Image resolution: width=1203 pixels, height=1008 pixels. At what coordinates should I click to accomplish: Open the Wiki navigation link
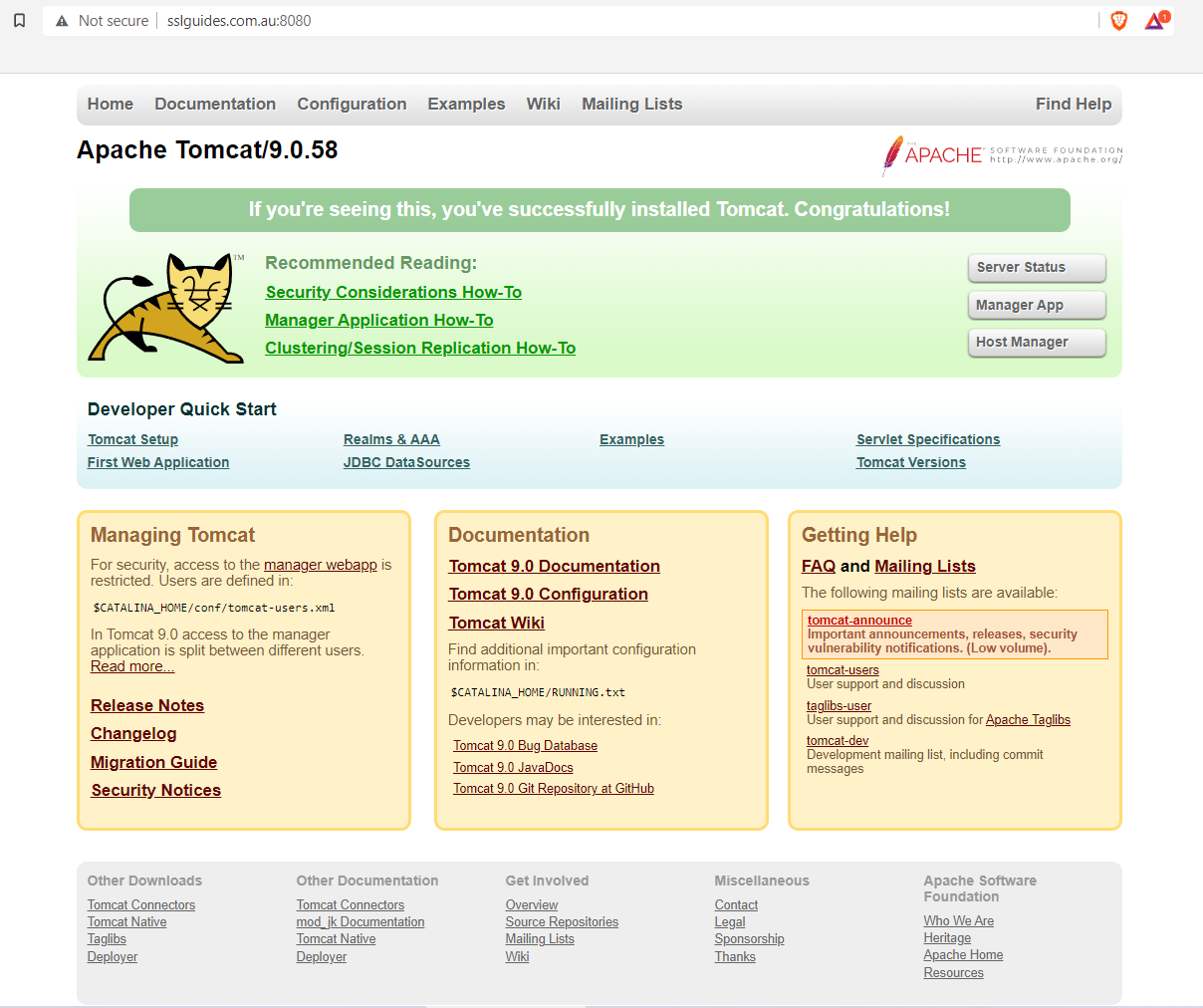click(x=544, y=104)
